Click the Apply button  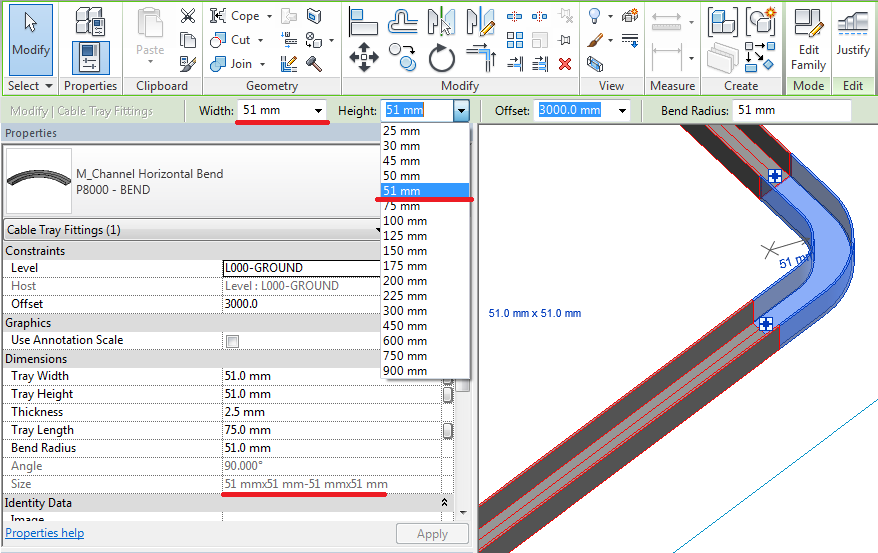click(x=432, y=534)
